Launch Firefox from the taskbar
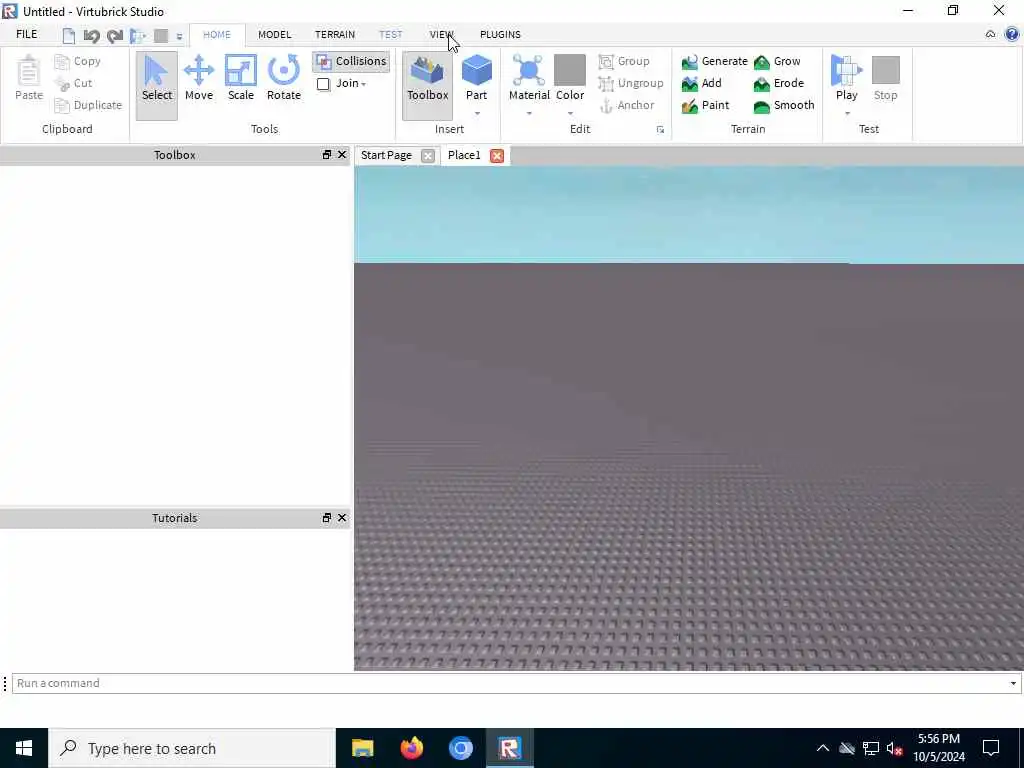 [x=411, y=748]
